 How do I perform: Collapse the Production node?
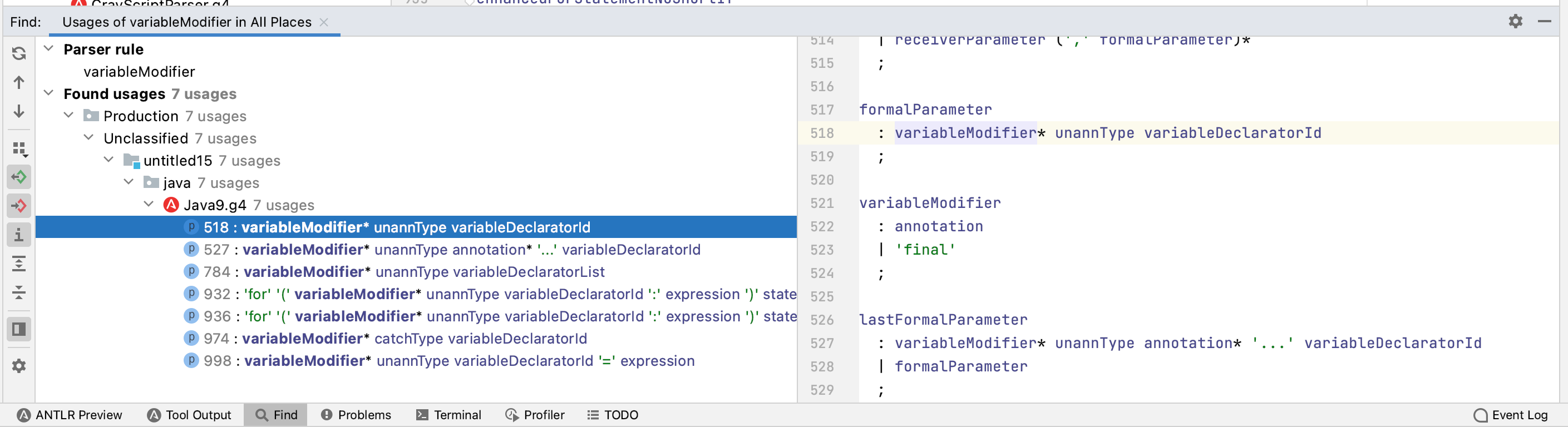[x=69, y=116]
